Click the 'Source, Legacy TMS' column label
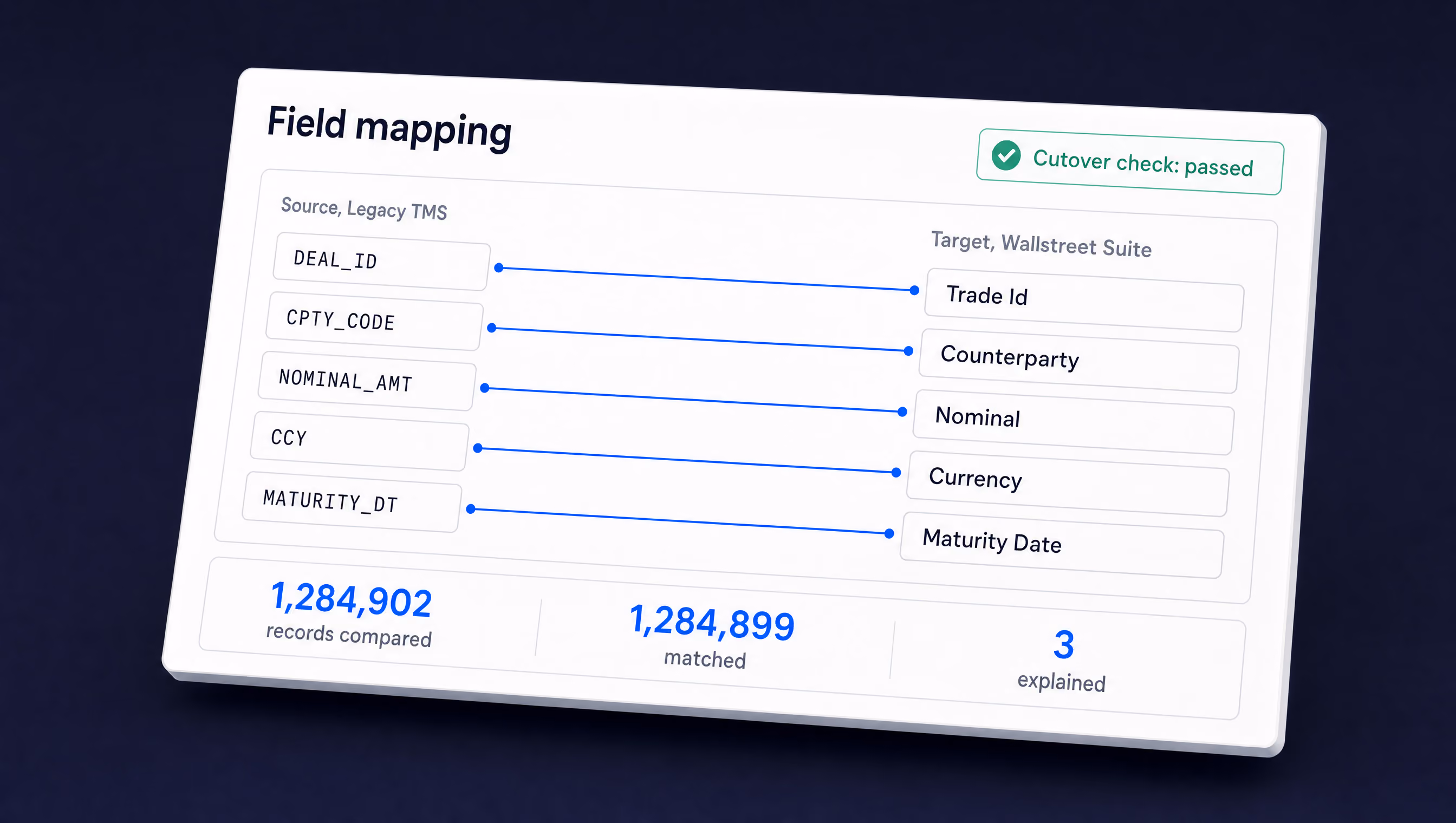Screen dimensions: 1456x823 coord(364,208)
